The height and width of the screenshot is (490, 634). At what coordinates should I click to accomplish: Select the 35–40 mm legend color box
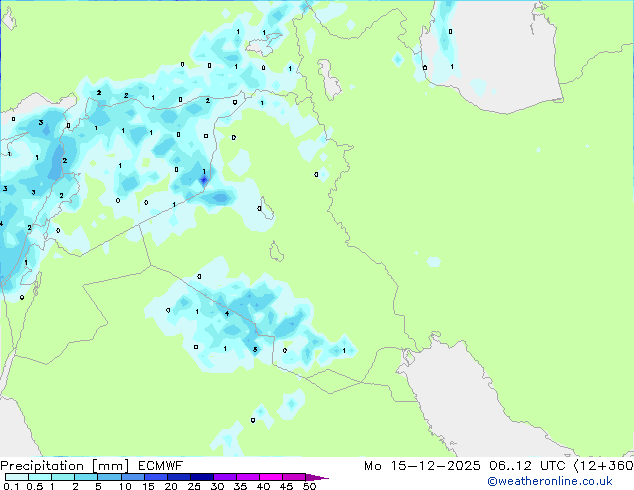tap(247, 477)
